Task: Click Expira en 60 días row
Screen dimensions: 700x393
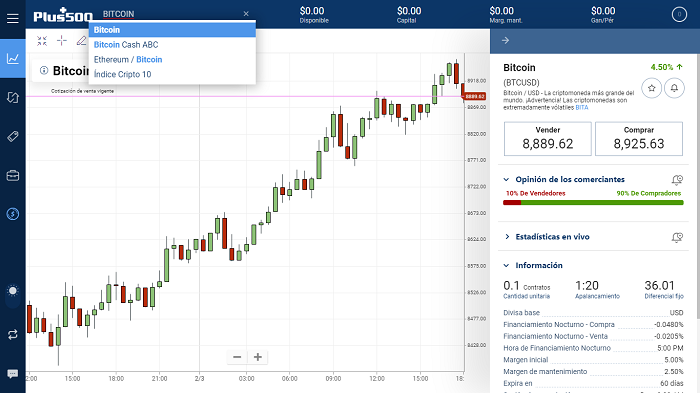Action: click(x=593, y=383)
